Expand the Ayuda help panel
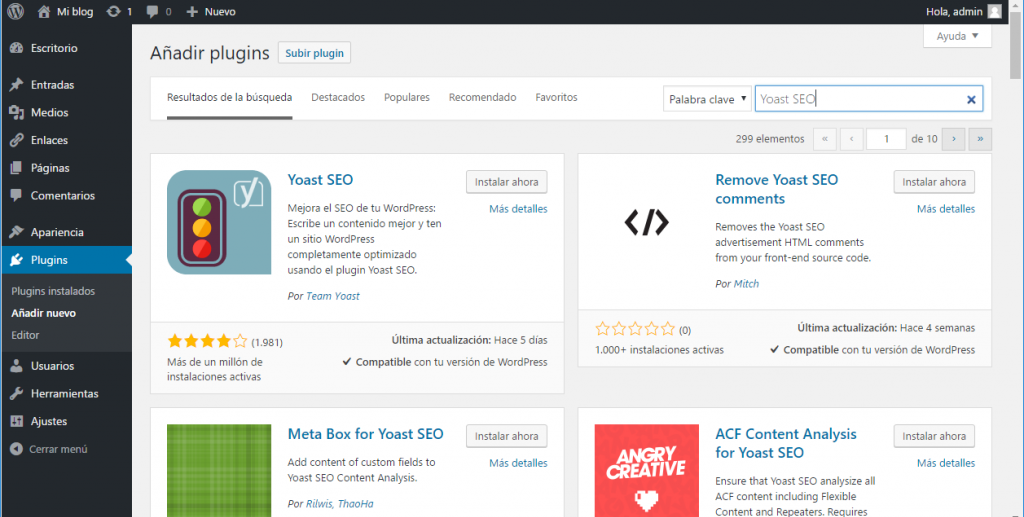 pos(957,37)
